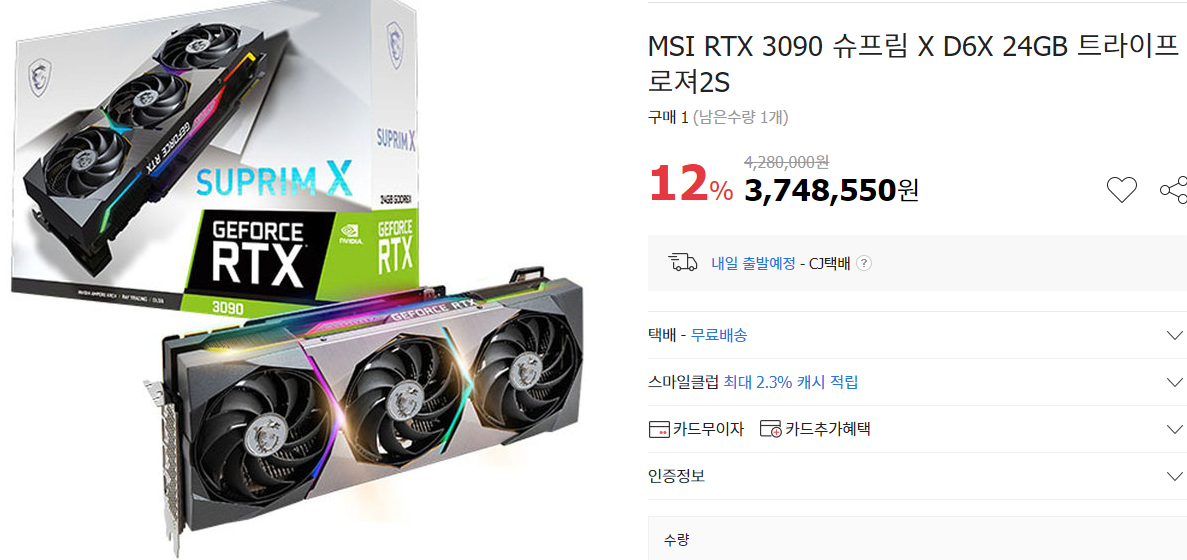Click the 수량 quantity section
The height and width of the screenshot is (560, 1187).
pyautogui.click(x=917, y=539)
